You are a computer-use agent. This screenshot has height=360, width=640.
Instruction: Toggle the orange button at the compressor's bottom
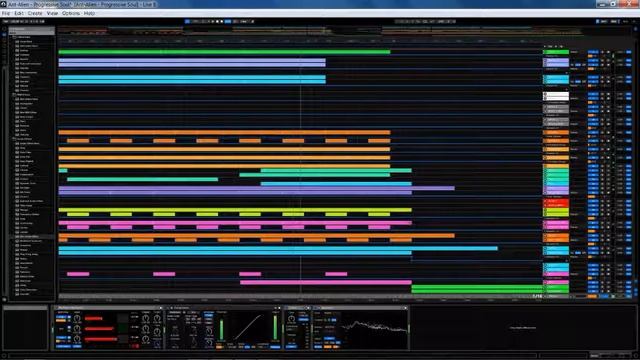tap(220, 347)
